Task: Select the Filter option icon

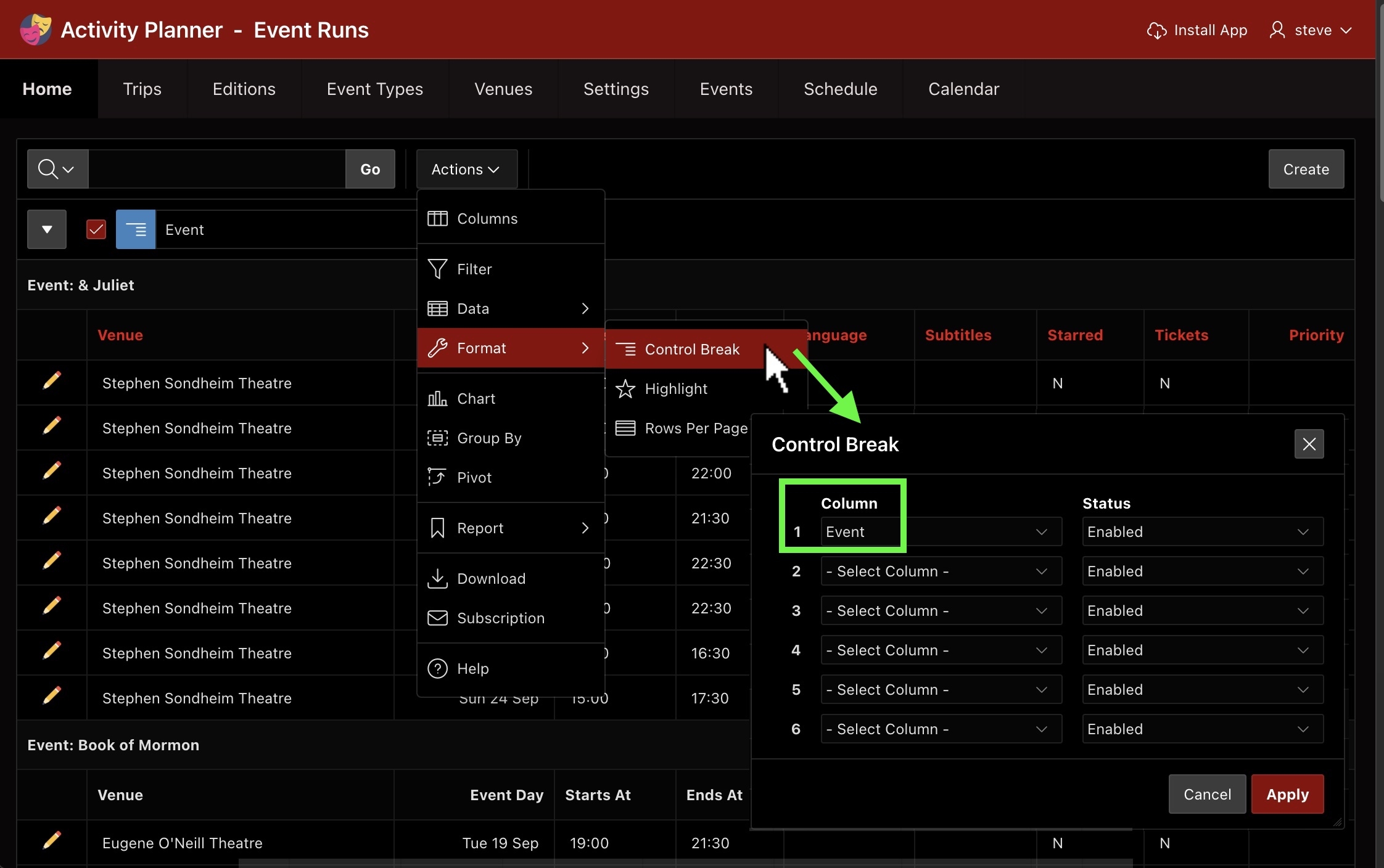Action: point(437,269)
